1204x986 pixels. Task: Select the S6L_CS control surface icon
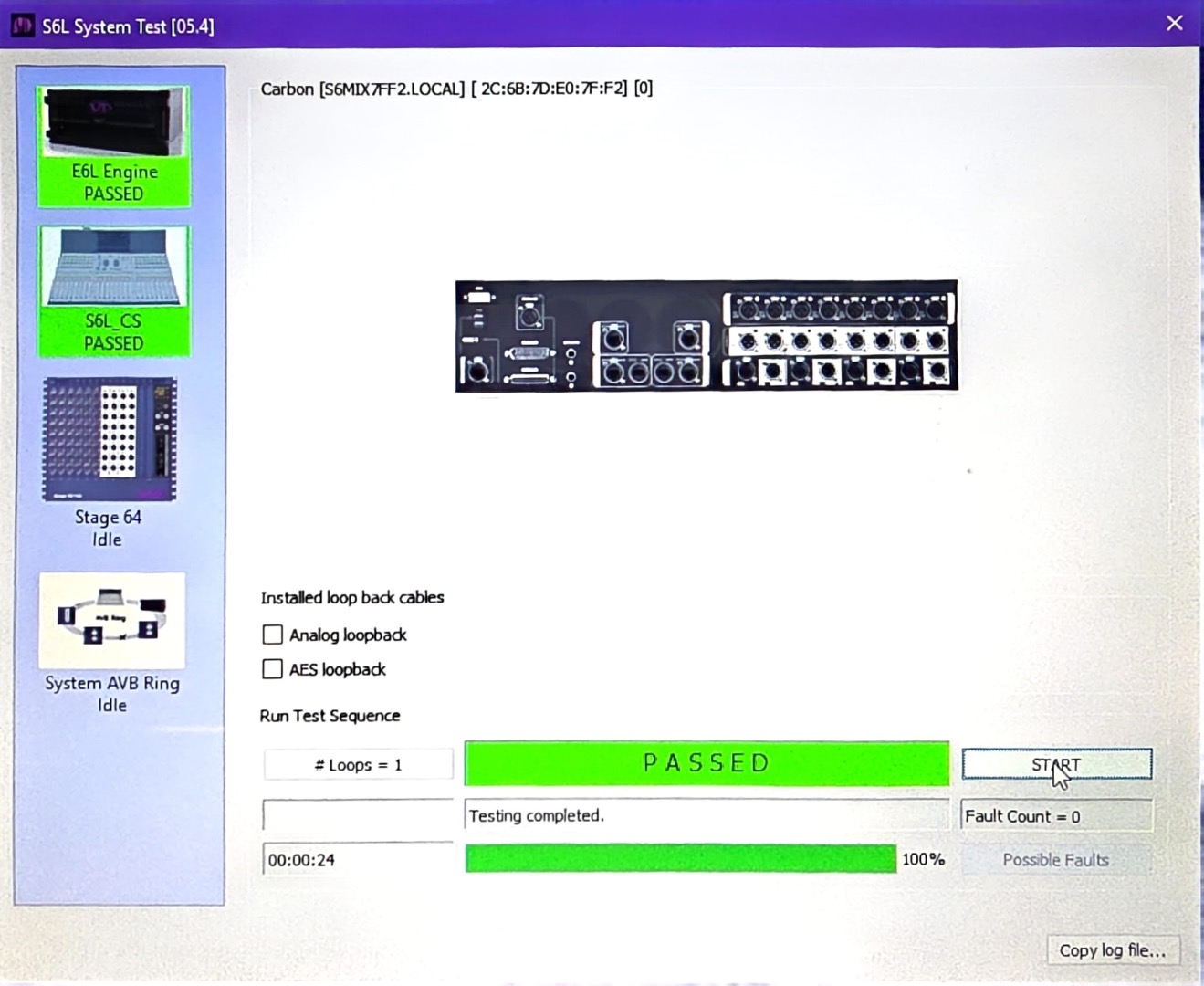[114, 267]
